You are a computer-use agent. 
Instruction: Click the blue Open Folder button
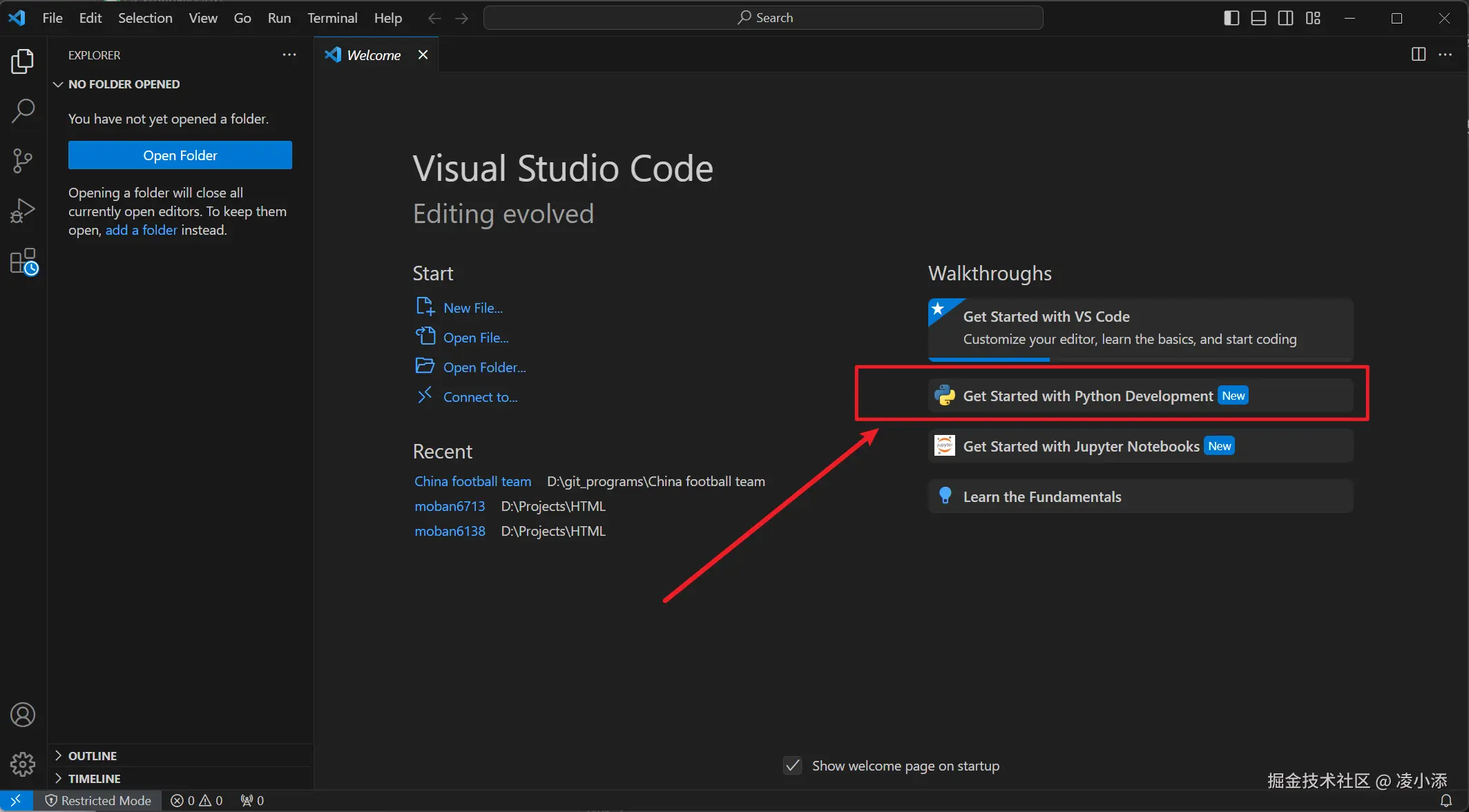pyautogui.click(x=180, y=155)
